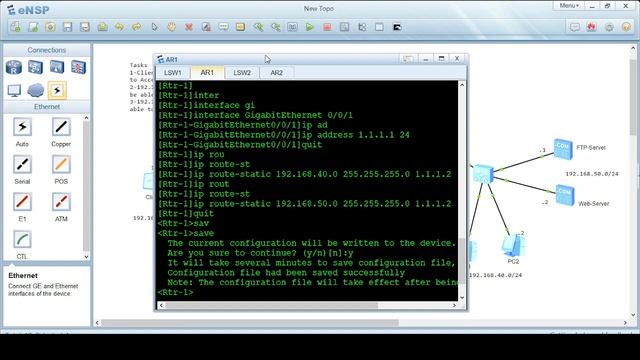Click canvas horizontal scrollbar right arrow

[625, 323]
